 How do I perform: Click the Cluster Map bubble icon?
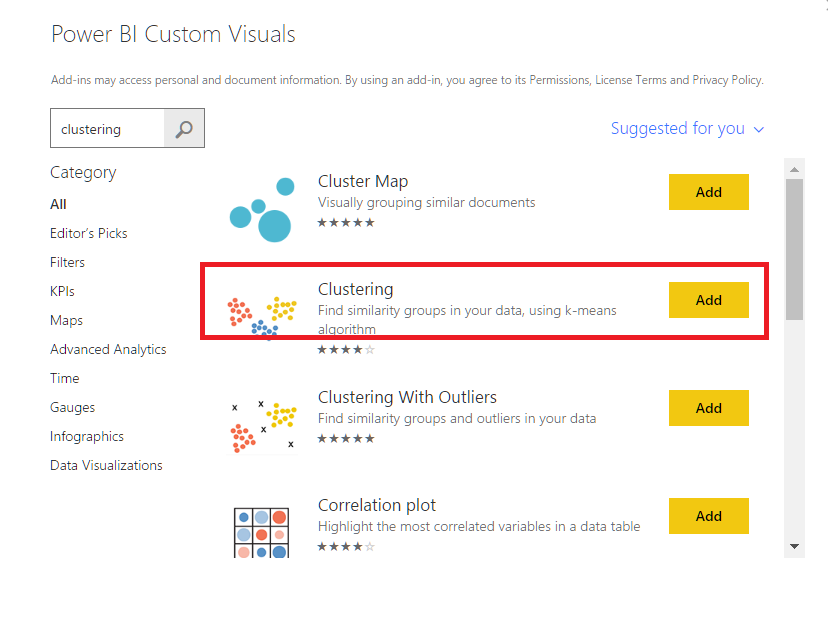click(260, 209)
